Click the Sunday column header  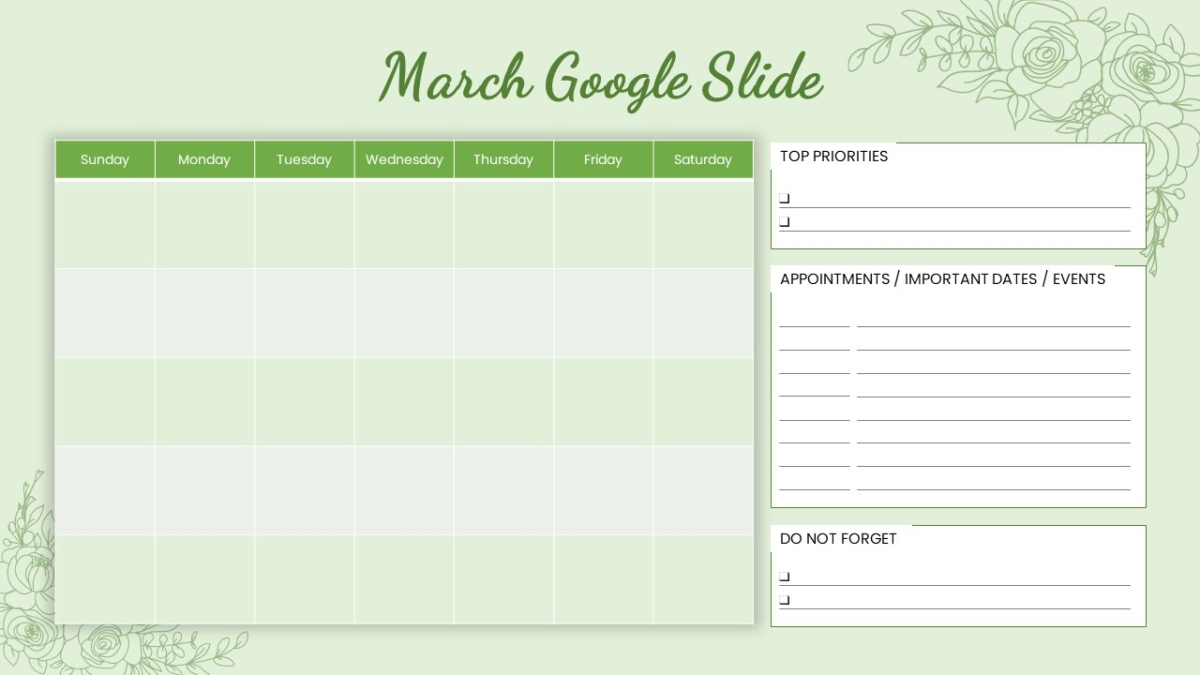(x=105, y=159)
